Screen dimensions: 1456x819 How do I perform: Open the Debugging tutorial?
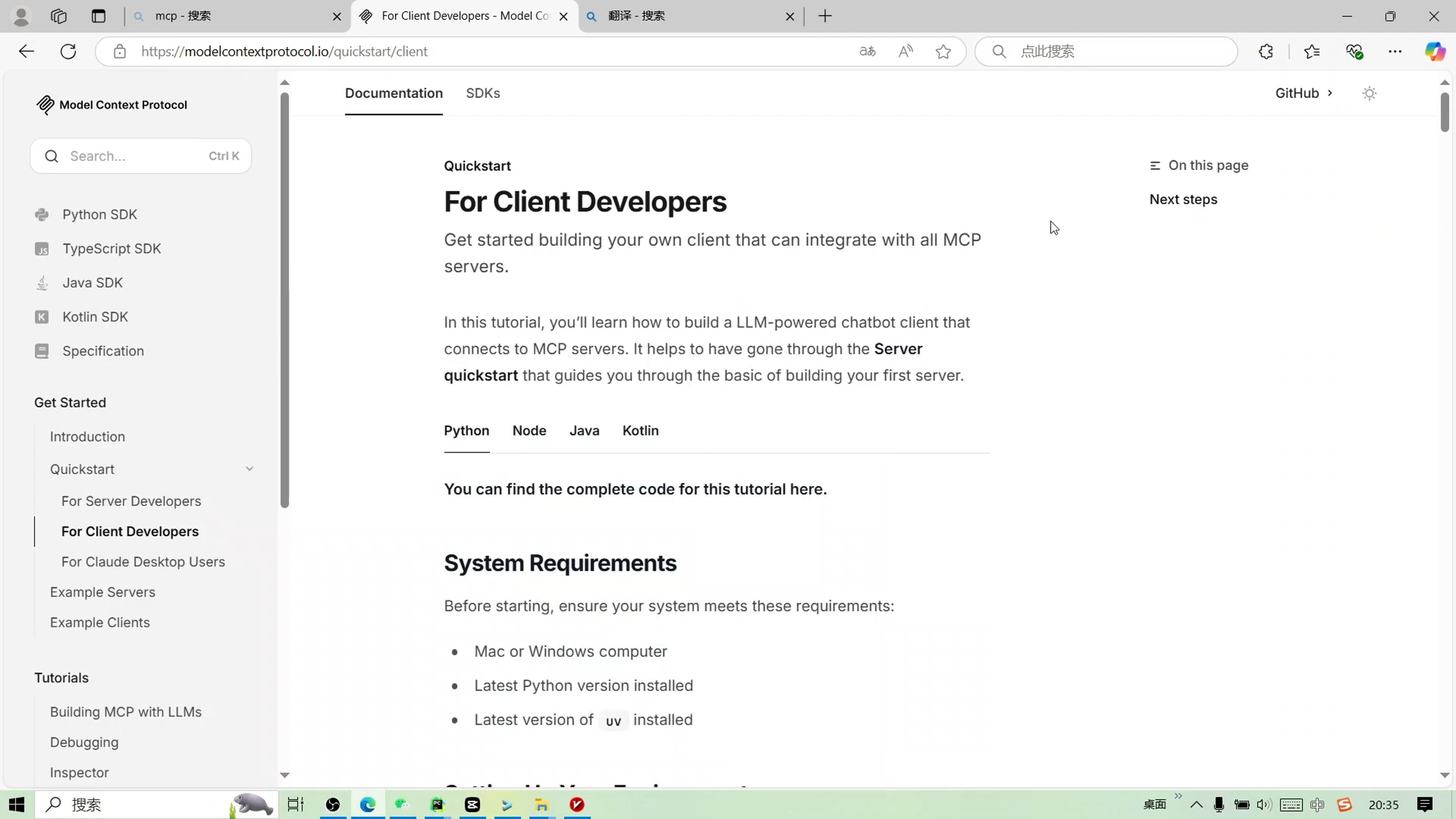pos(84,743)
